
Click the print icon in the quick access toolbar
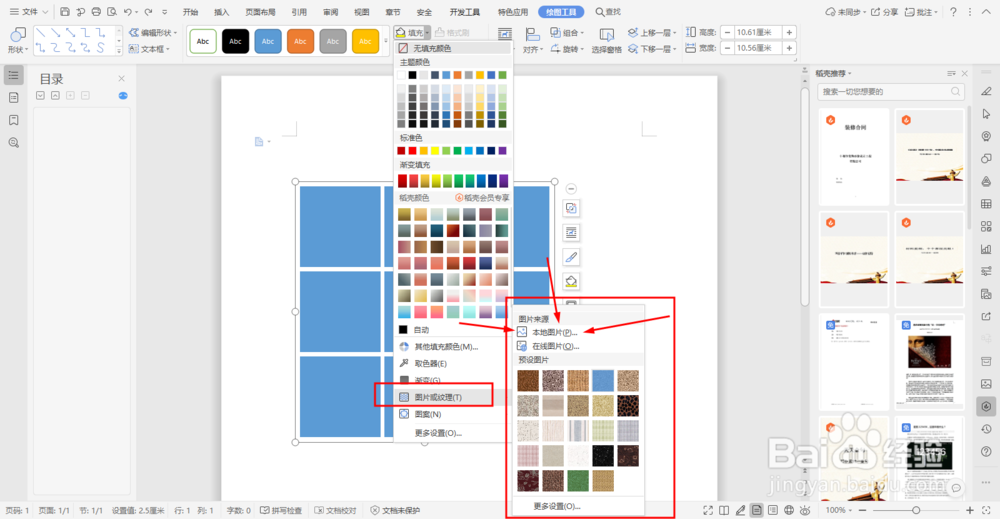(x=96, y=11)
